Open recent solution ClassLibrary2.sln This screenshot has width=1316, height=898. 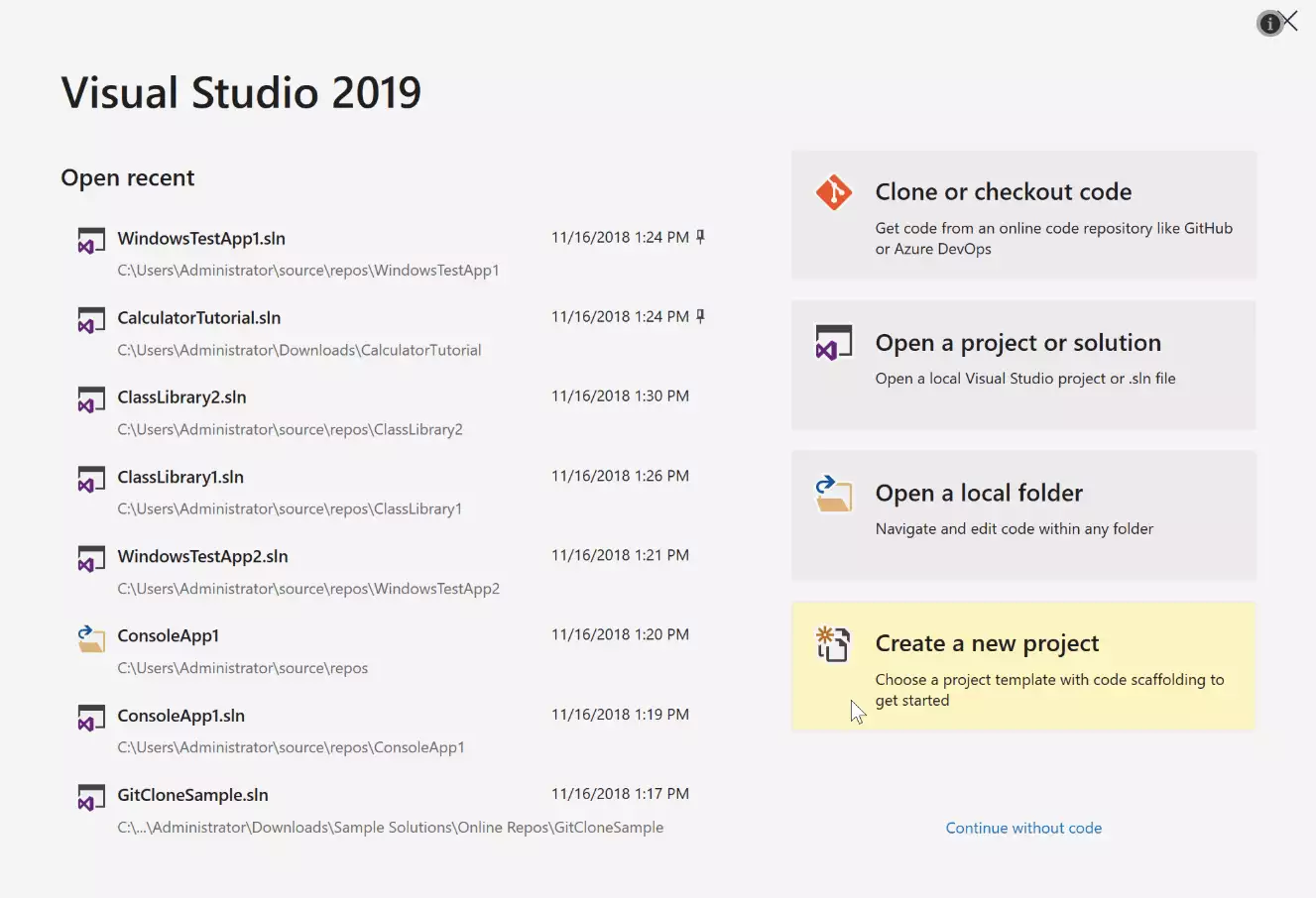pyautogui.click(x=181, y=396)
